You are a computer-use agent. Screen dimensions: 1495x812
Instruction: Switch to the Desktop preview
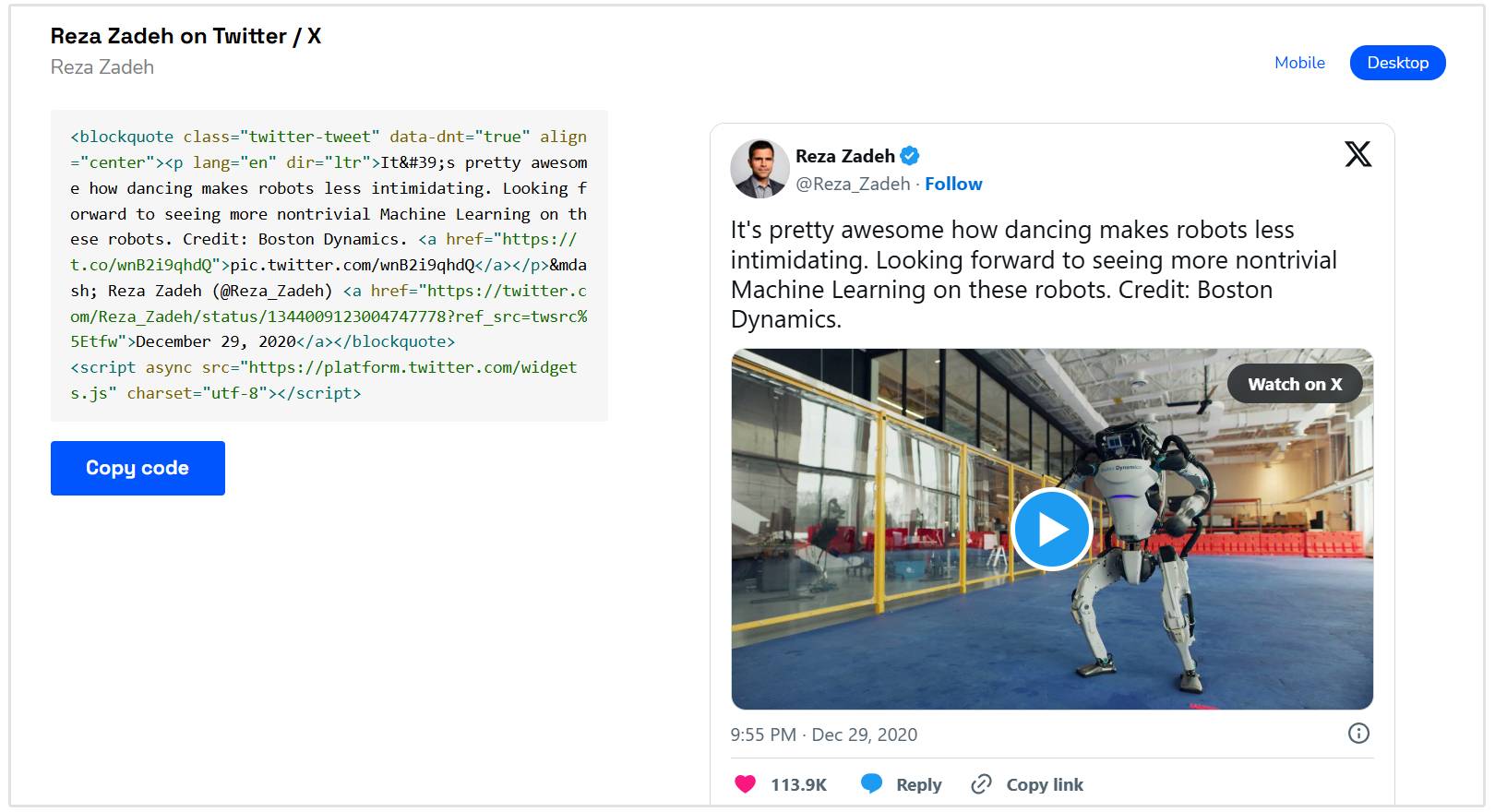pyautogui.click(x=1397, y=63)
